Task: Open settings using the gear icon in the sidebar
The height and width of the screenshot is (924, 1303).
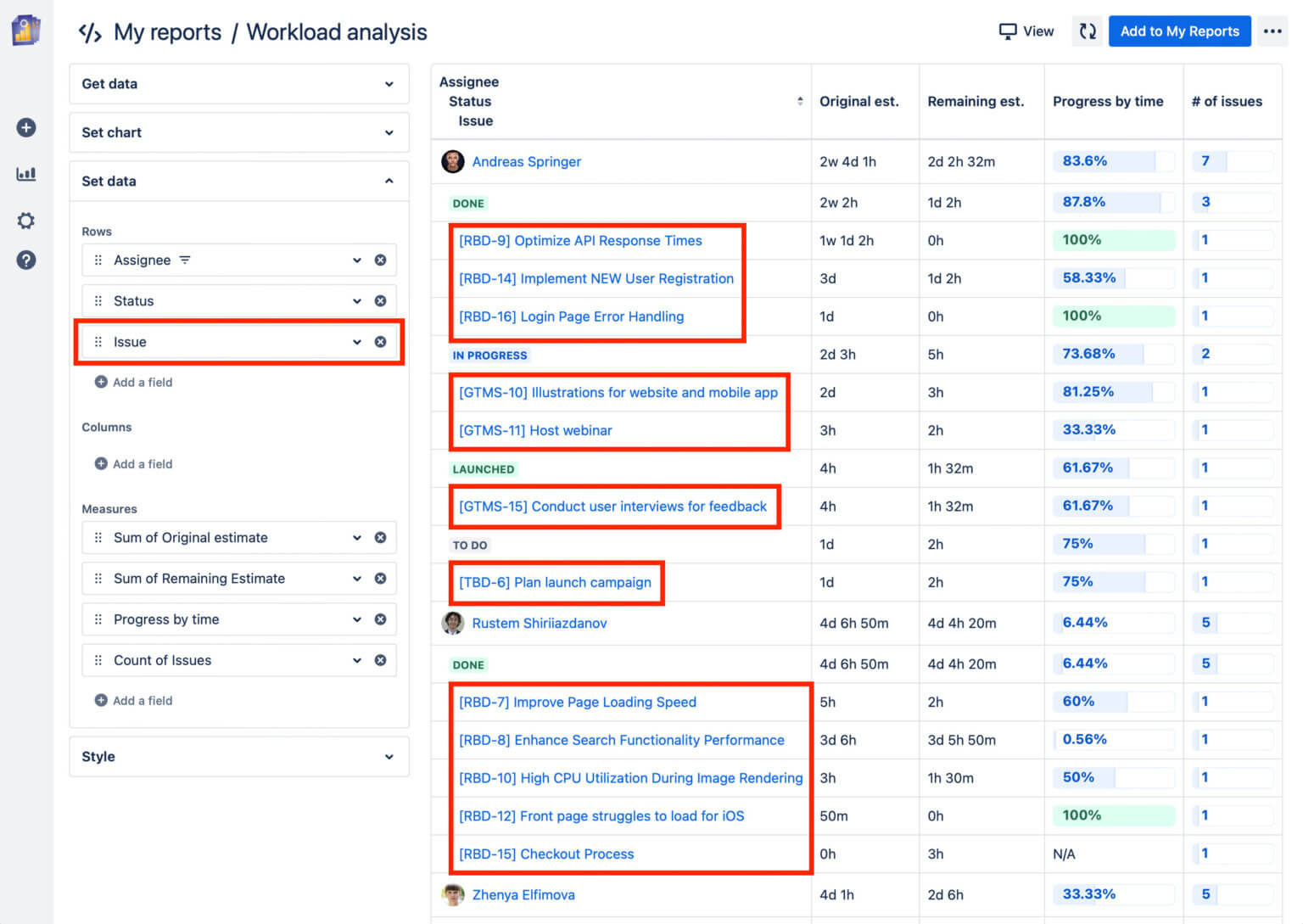Action: pos(25,221)
